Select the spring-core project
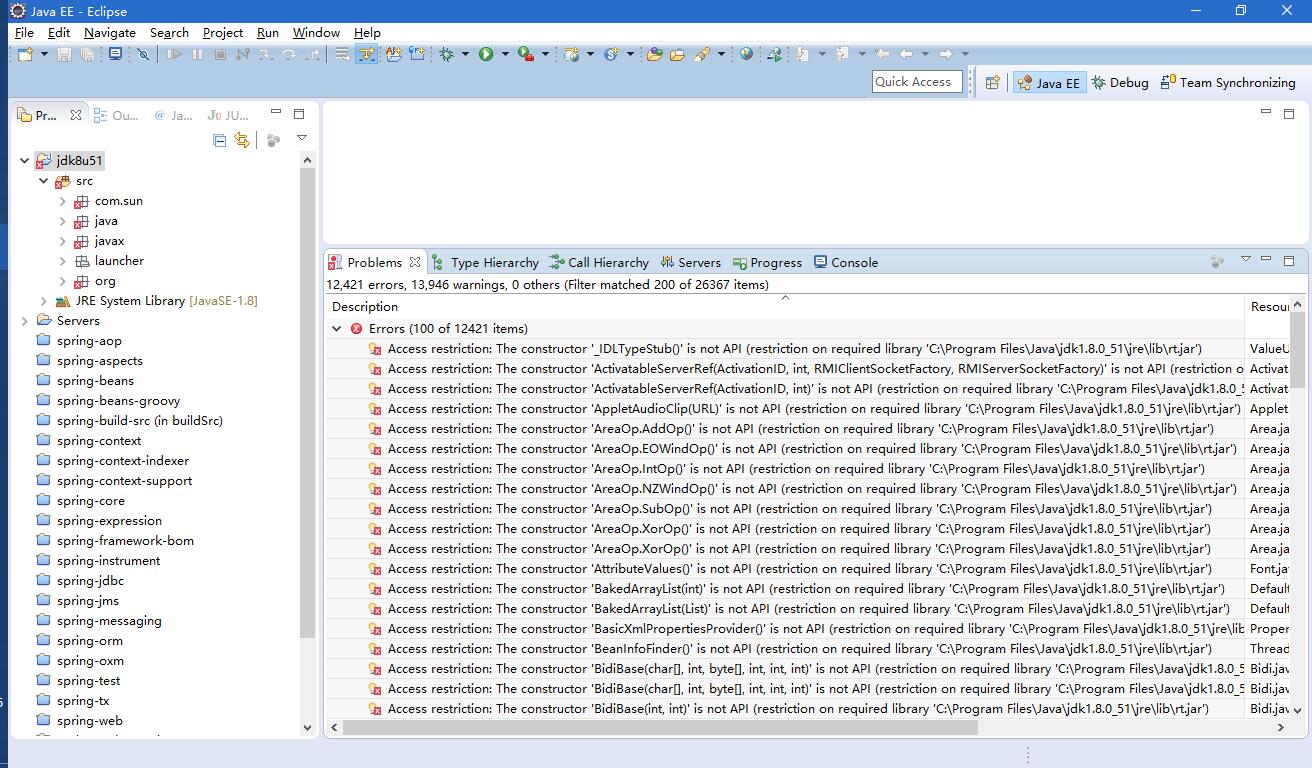The width and height of the screenshot is (1312, 768). pyautogui.click(x=90, y=500)
